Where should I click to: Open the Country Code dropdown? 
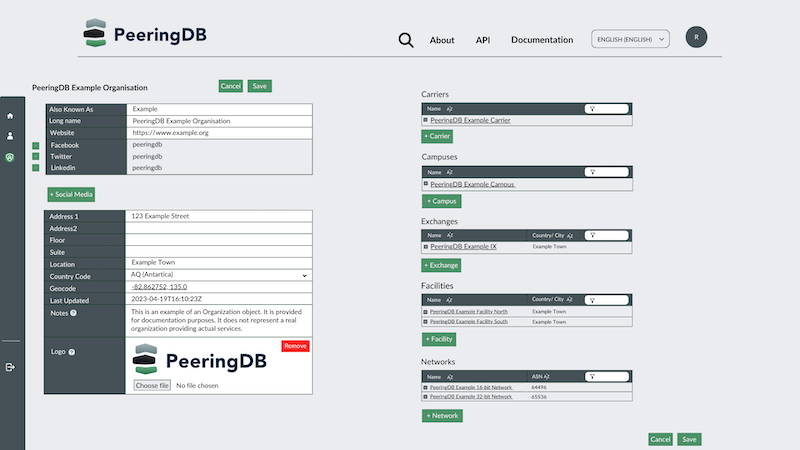(x=219, y=275)
